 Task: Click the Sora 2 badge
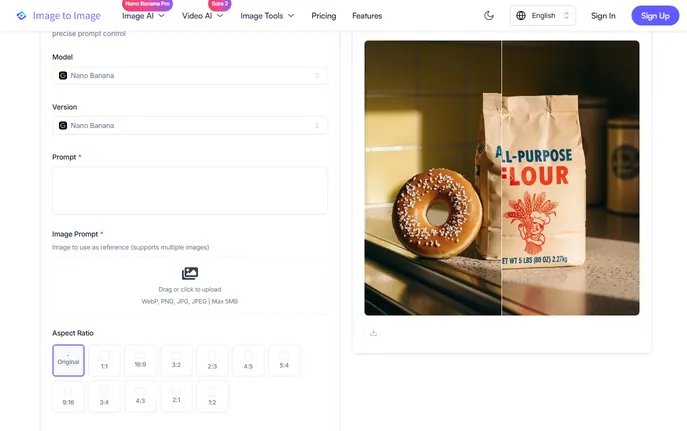point(219,5)
